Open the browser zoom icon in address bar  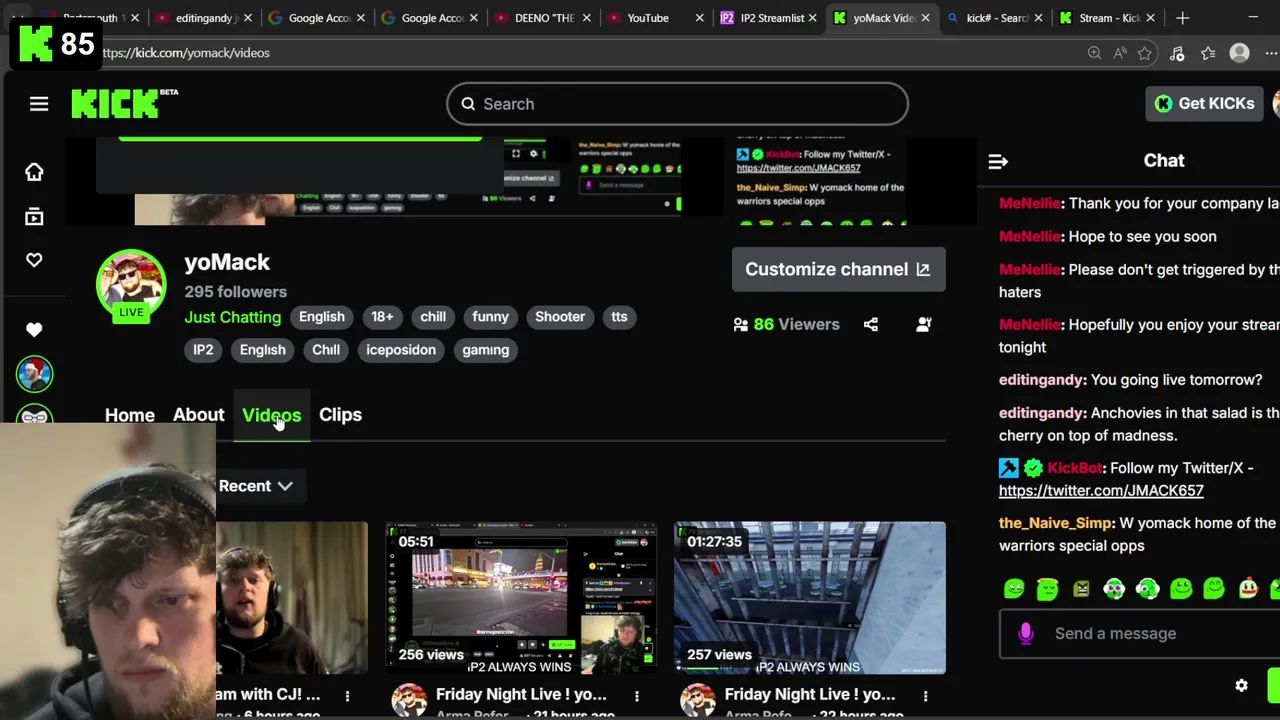(x=1094, y=53)
